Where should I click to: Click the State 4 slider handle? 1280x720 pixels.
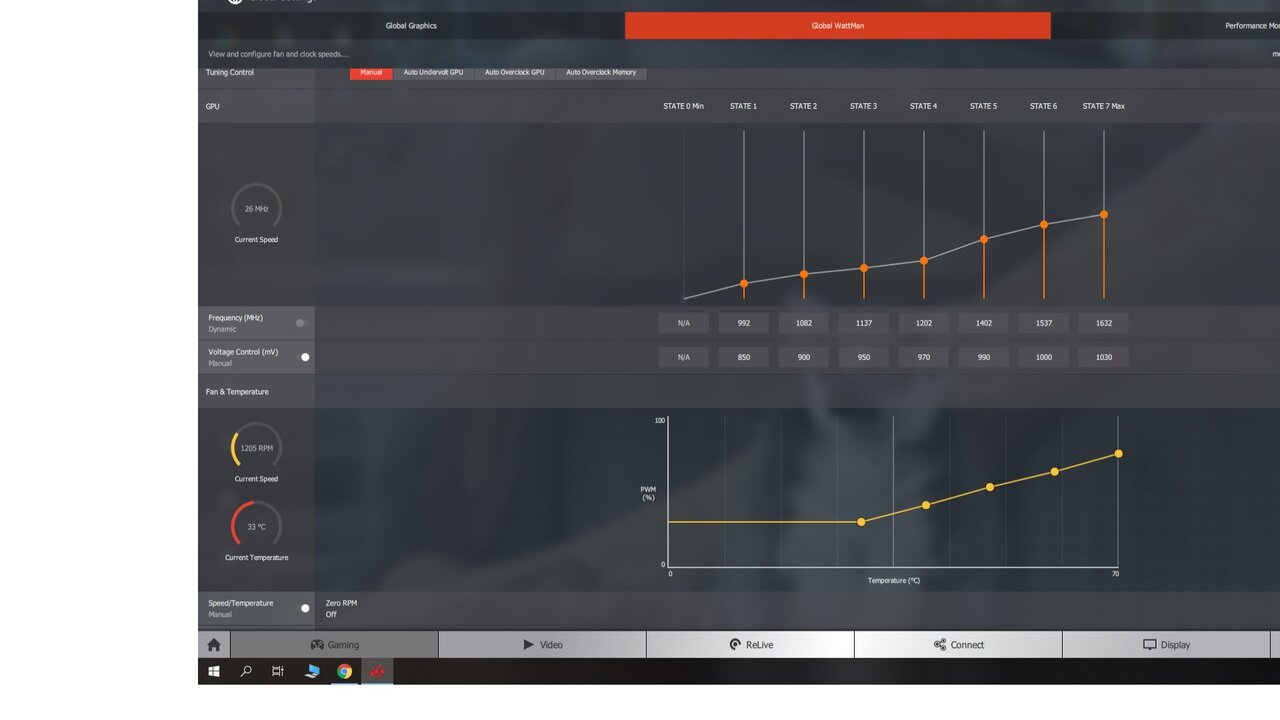pyautogui.click(x=924, y=261)
